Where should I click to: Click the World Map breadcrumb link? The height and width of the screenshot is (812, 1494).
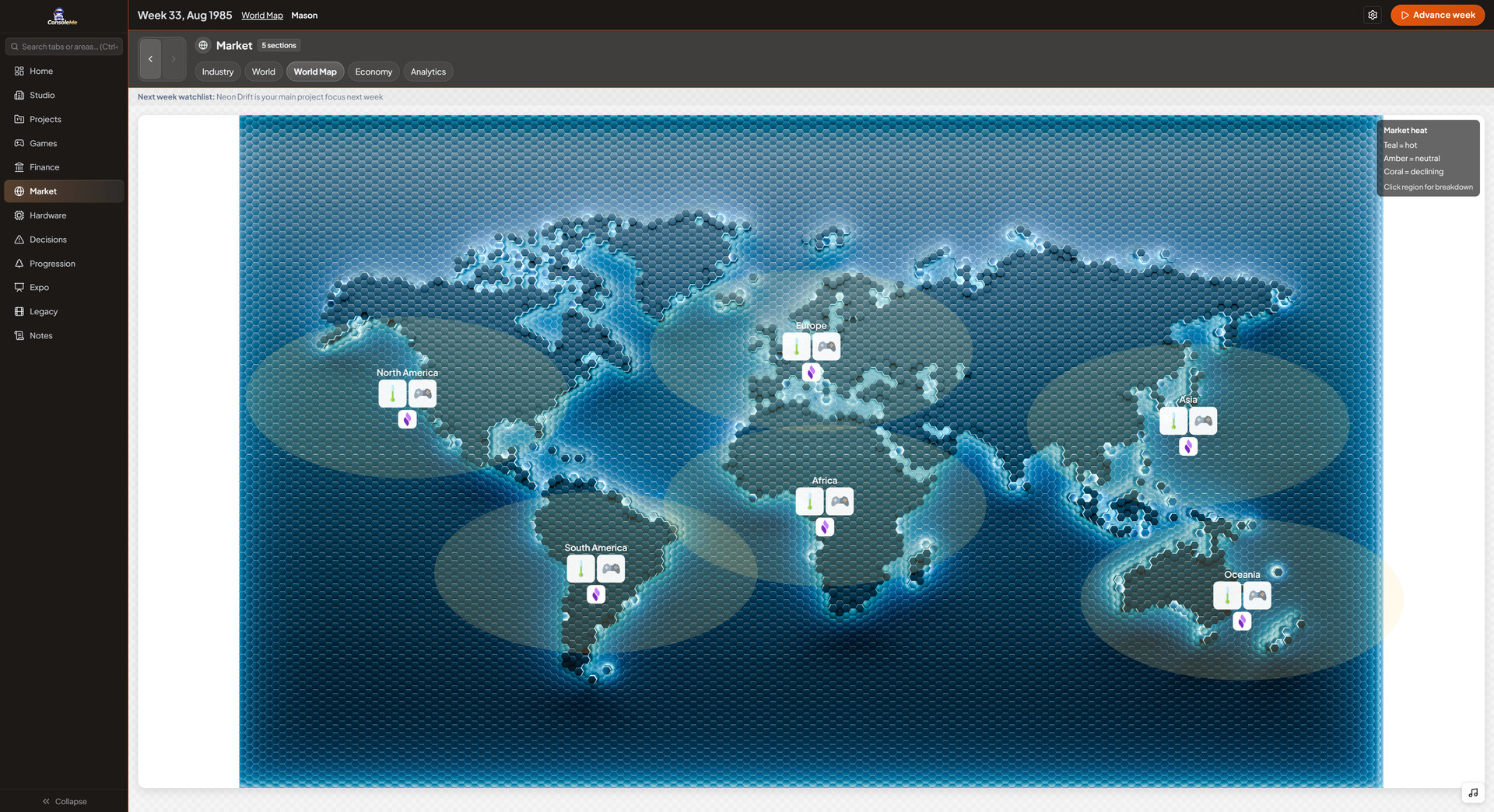click(x=261, y=16)
